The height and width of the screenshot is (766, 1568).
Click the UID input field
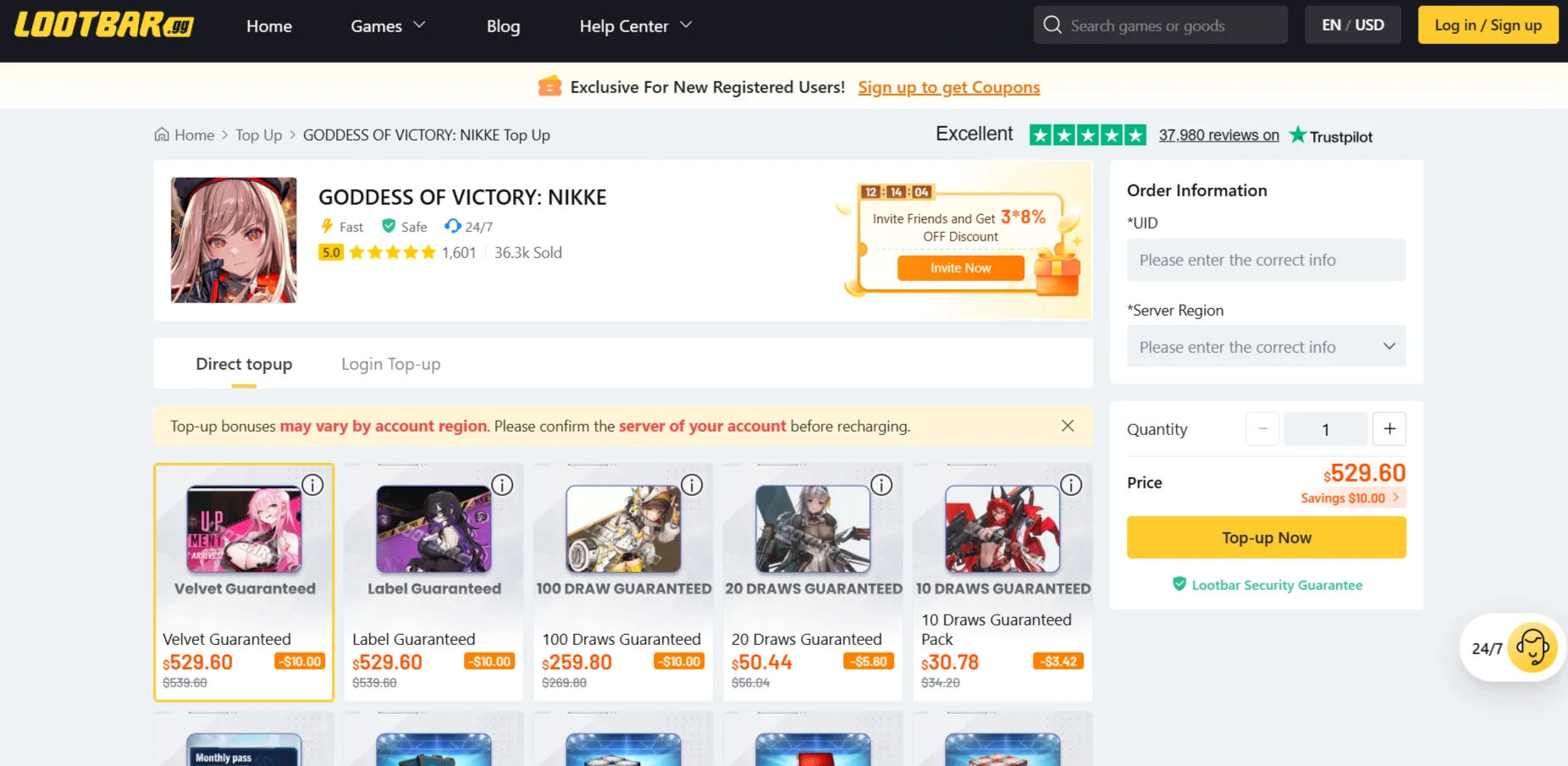pos(1266,260)
